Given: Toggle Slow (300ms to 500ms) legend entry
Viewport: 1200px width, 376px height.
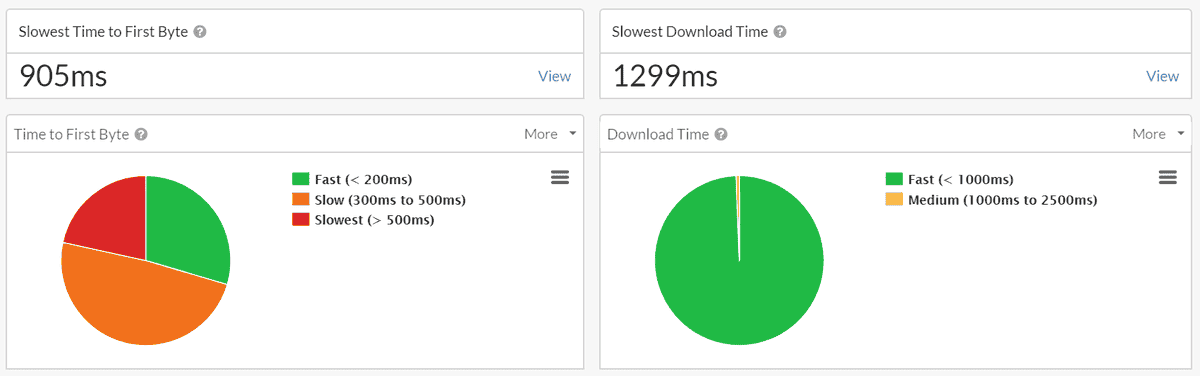Looking at the screenshot, I should click(379, 199).
